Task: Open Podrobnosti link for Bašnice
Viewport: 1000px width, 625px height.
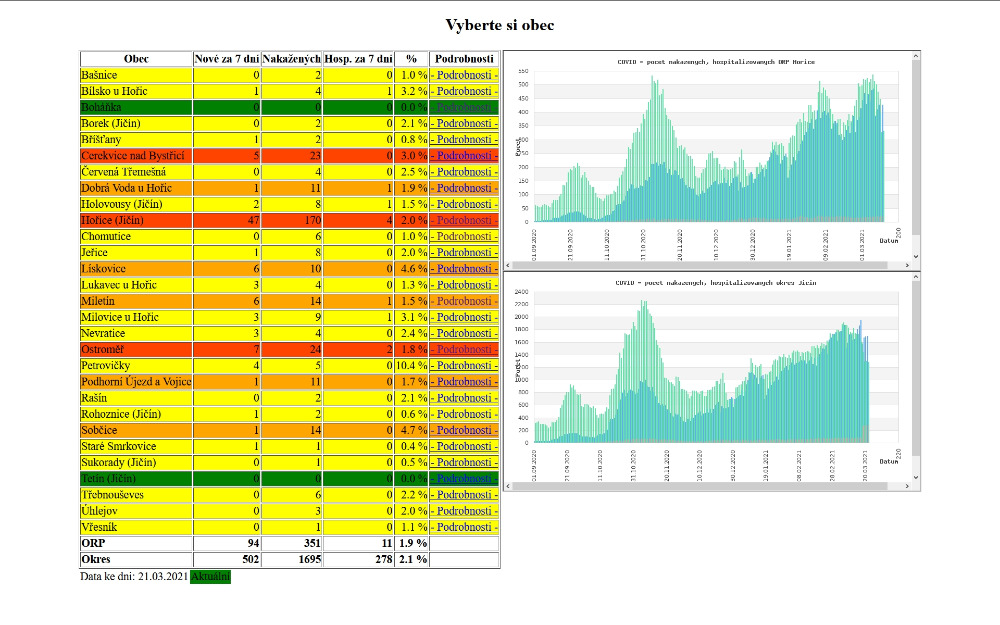Action: coord(463,75)
